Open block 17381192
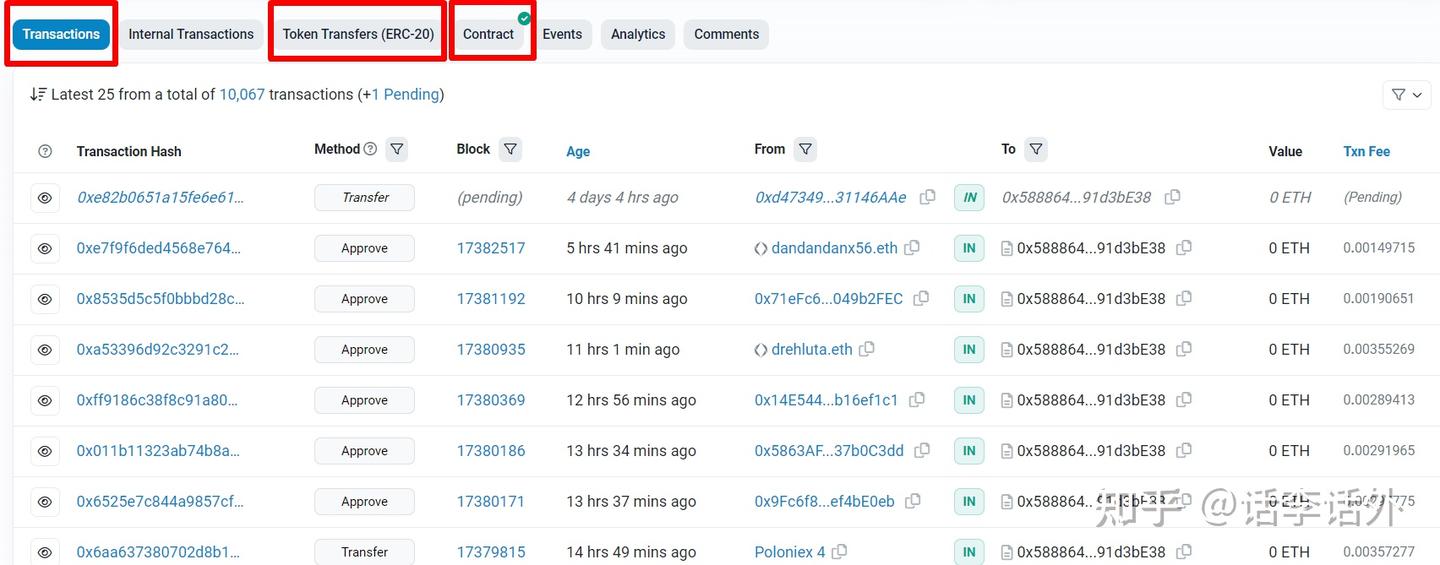Viewport: 1440px width, 565px height. click(x=491, y=299)
